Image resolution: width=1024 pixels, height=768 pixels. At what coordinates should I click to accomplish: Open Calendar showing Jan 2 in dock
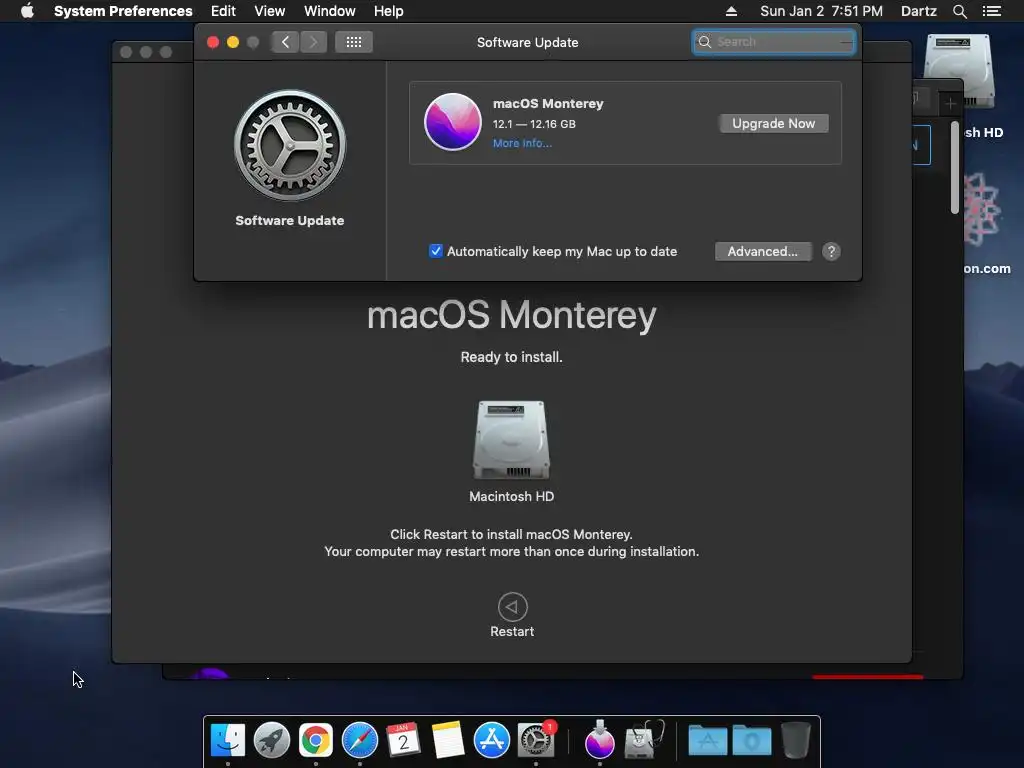[x=404, y=740]
